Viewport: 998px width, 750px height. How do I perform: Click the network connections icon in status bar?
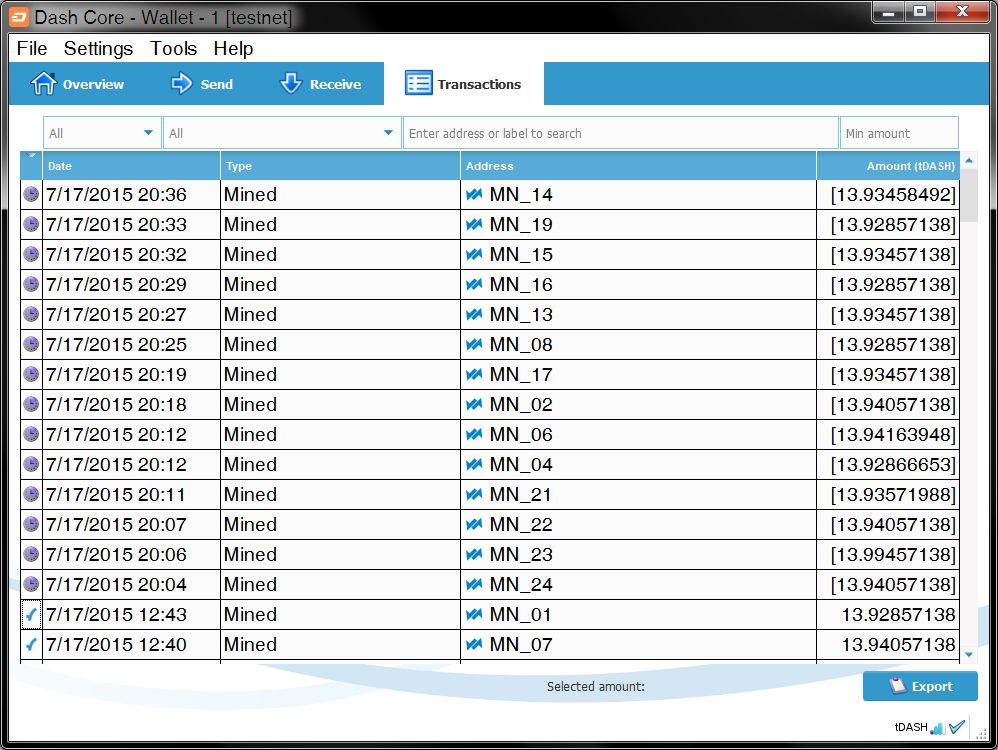(938, 727)
